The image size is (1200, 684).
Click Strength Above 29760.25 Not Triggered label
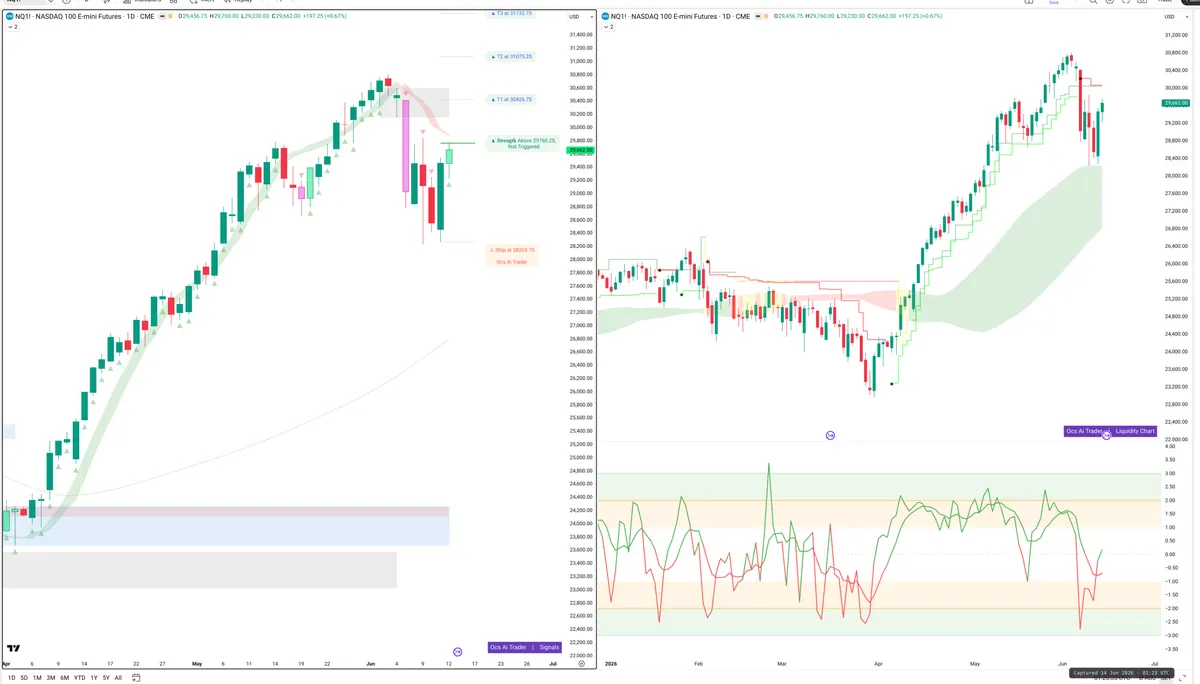[x=524, y=143]
